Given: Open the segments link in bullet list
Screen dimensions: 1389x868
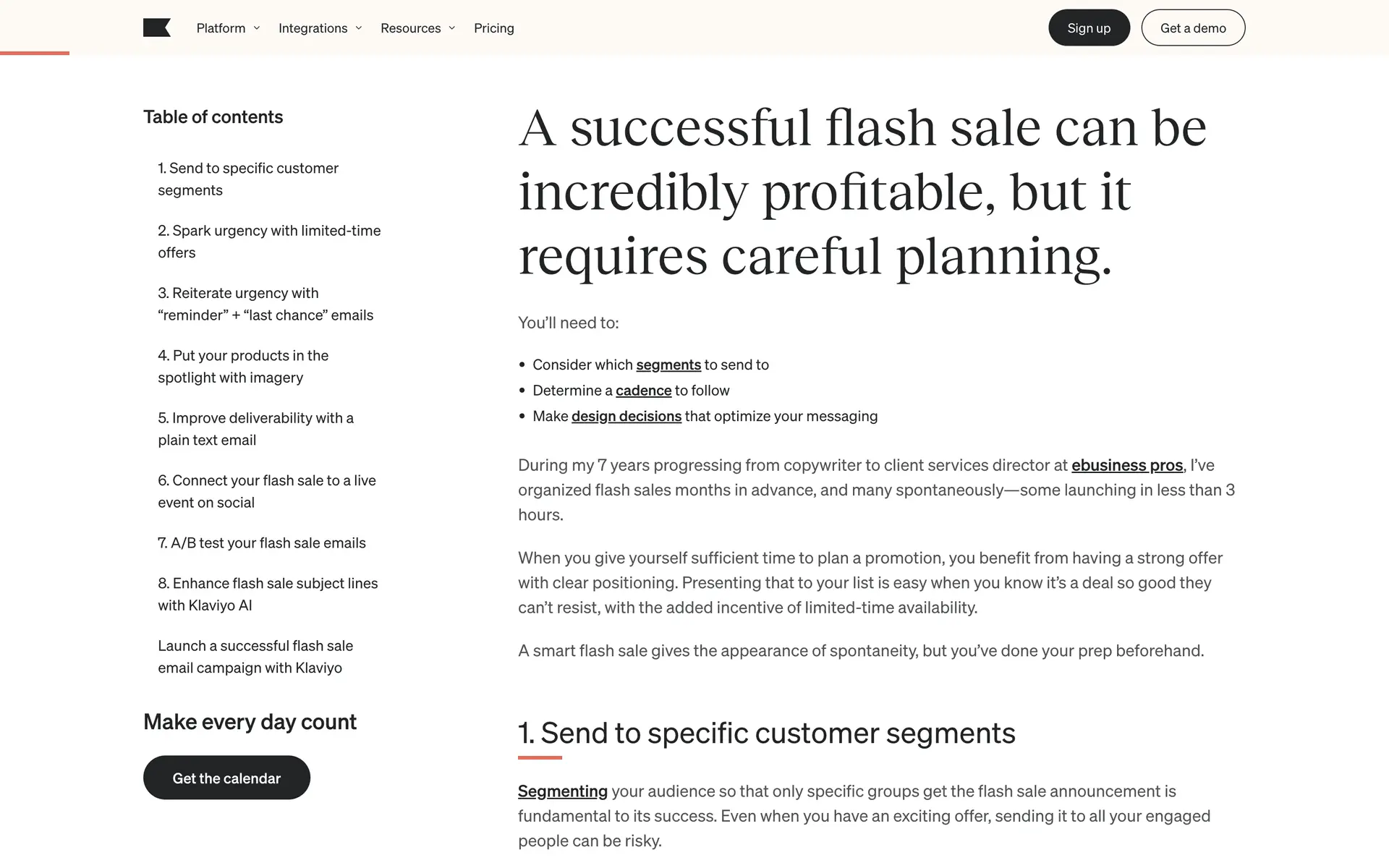Looking at the screenshot, I should pos(668,365).
